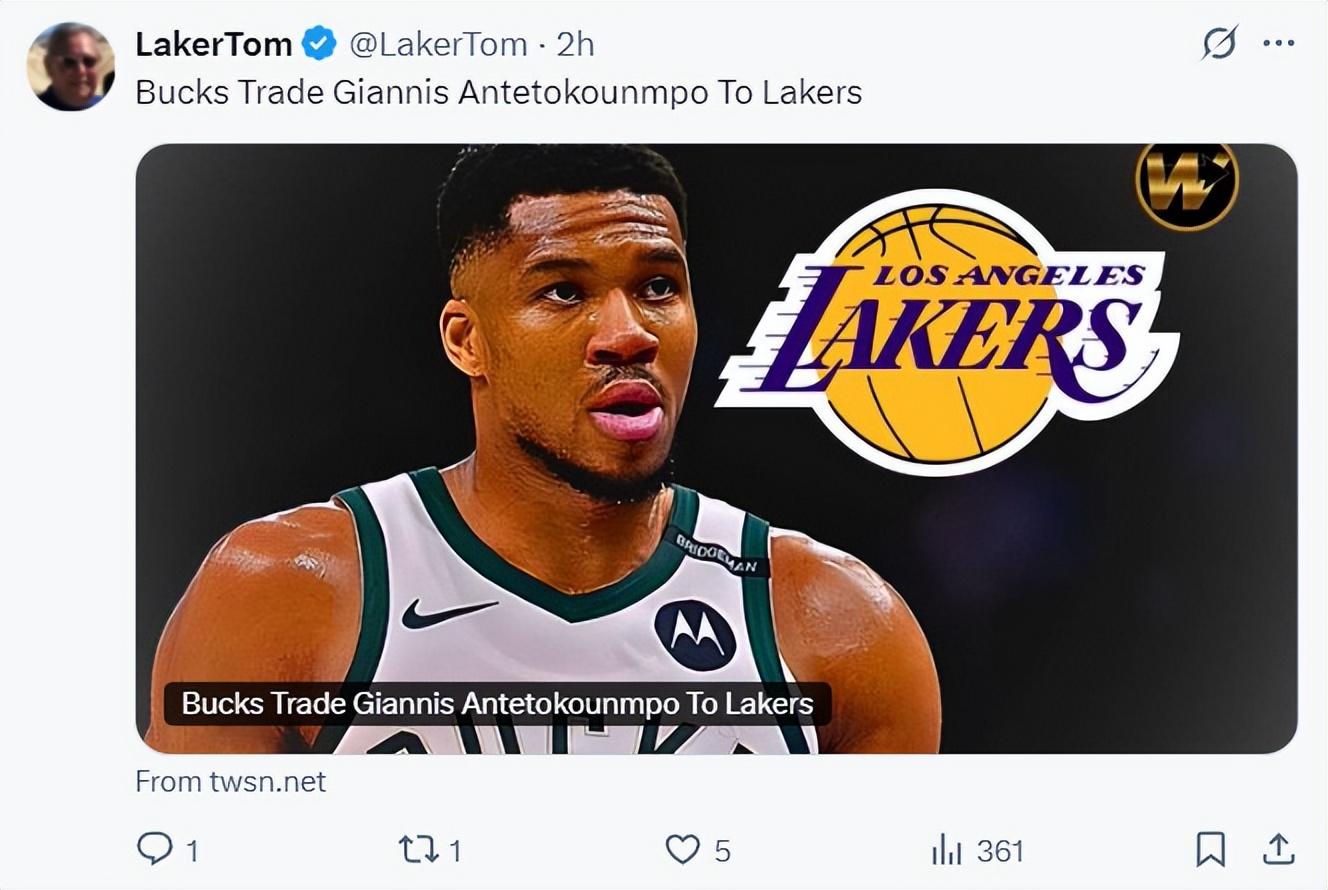Click the Los Angeles Lakers logo

pos(945,330)
